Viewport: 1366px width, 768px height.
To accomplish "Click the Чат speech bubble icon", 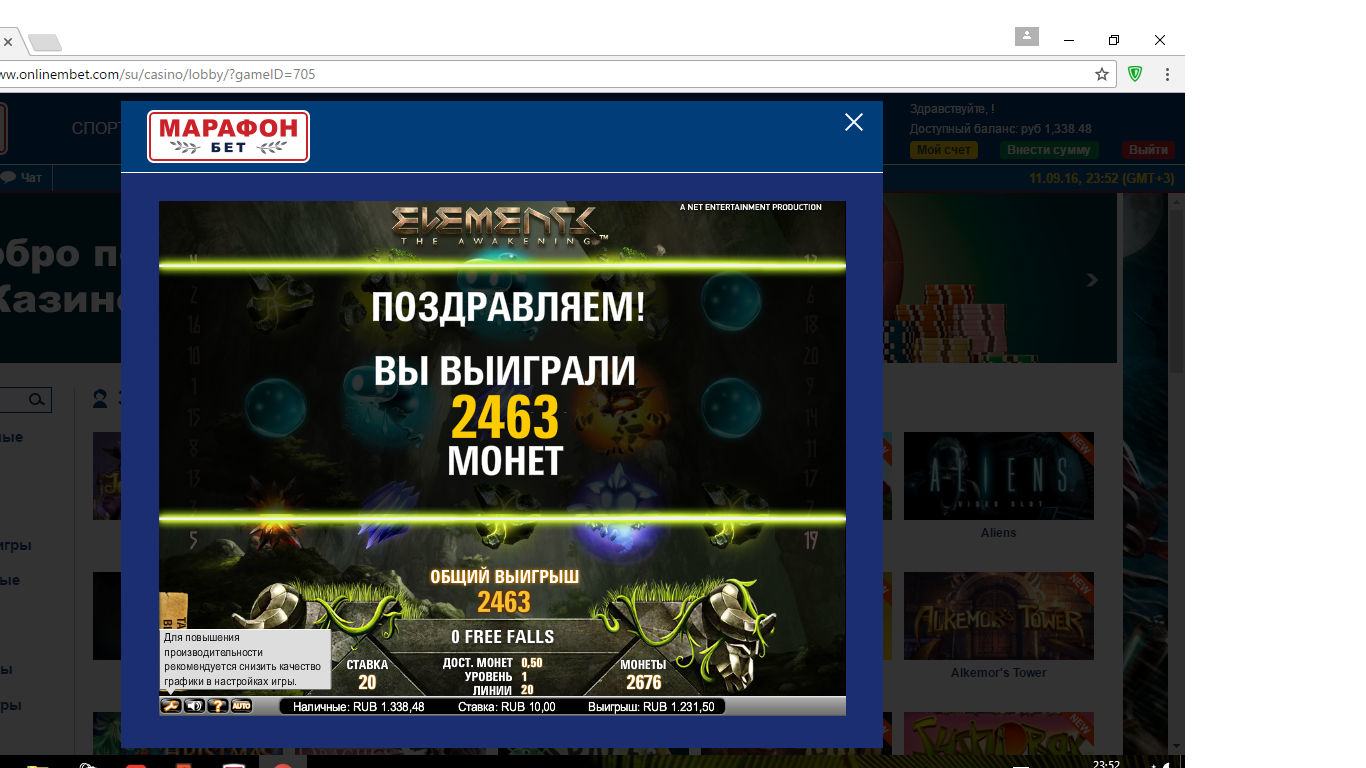I will click(x=10, y=178).
